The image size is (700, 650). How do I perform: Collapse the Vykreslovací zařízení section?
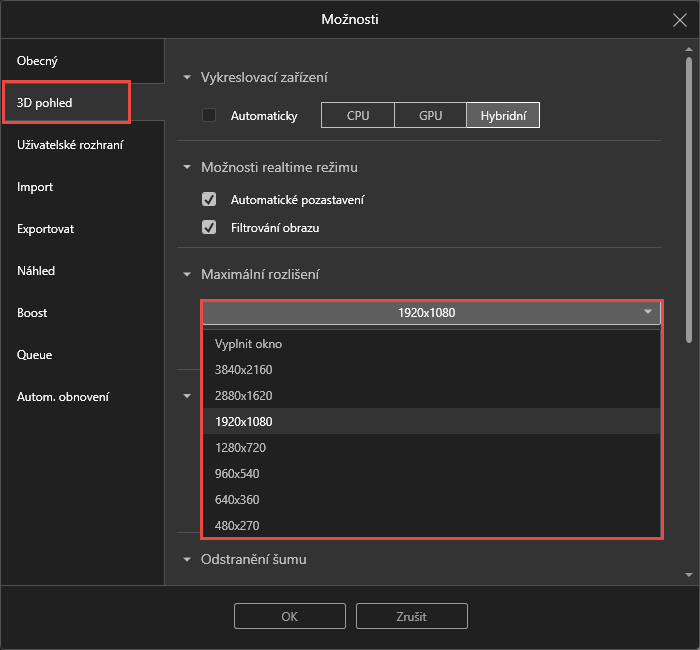click(187, 78)
